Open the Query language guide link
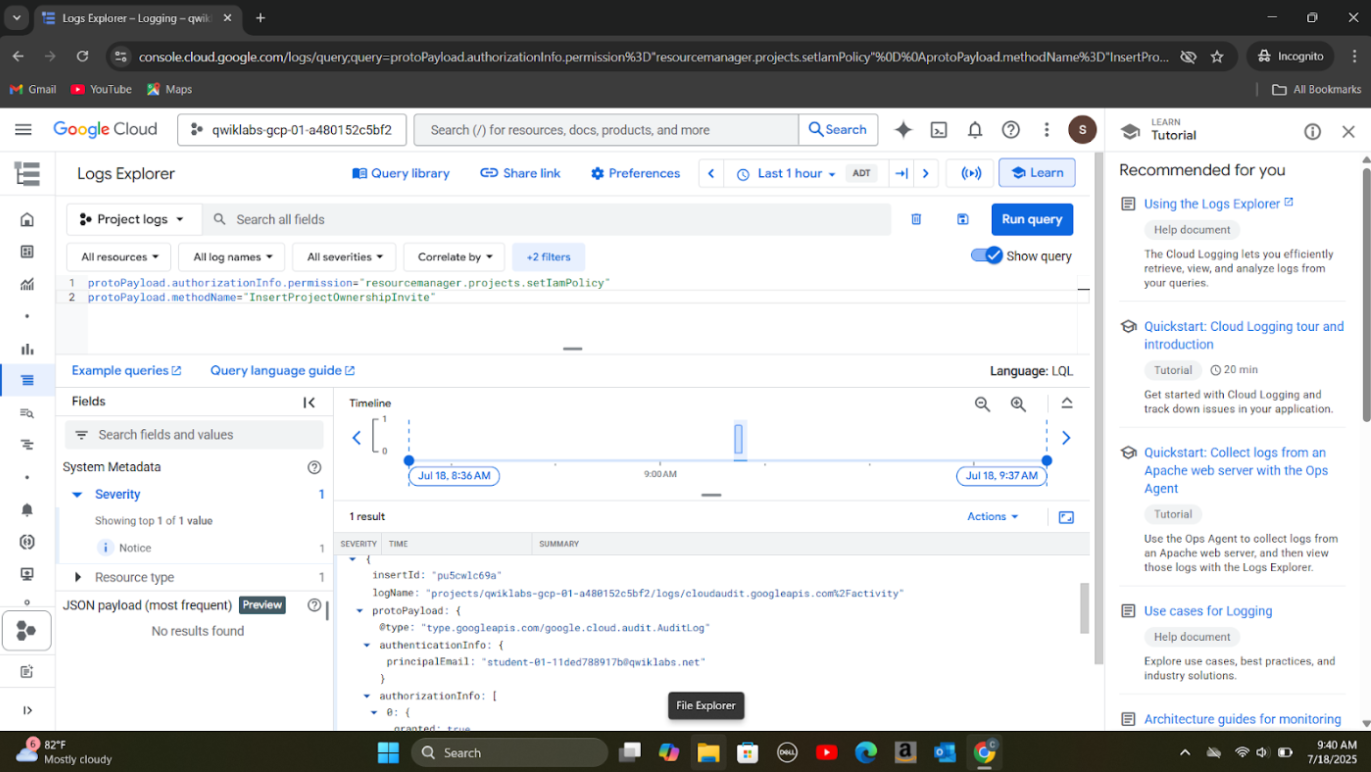Image resolution: width=1371 pixels, height=772 pixels. (x=282, y=370)
